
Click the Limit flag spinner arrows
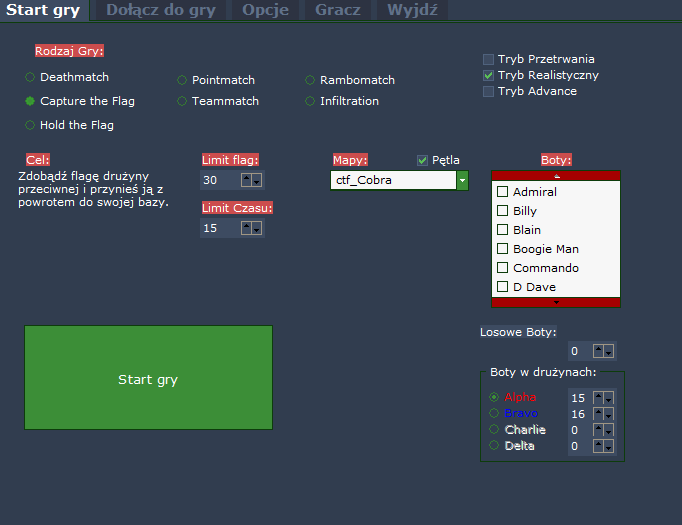pyautogui.click(x=252, y=180)
